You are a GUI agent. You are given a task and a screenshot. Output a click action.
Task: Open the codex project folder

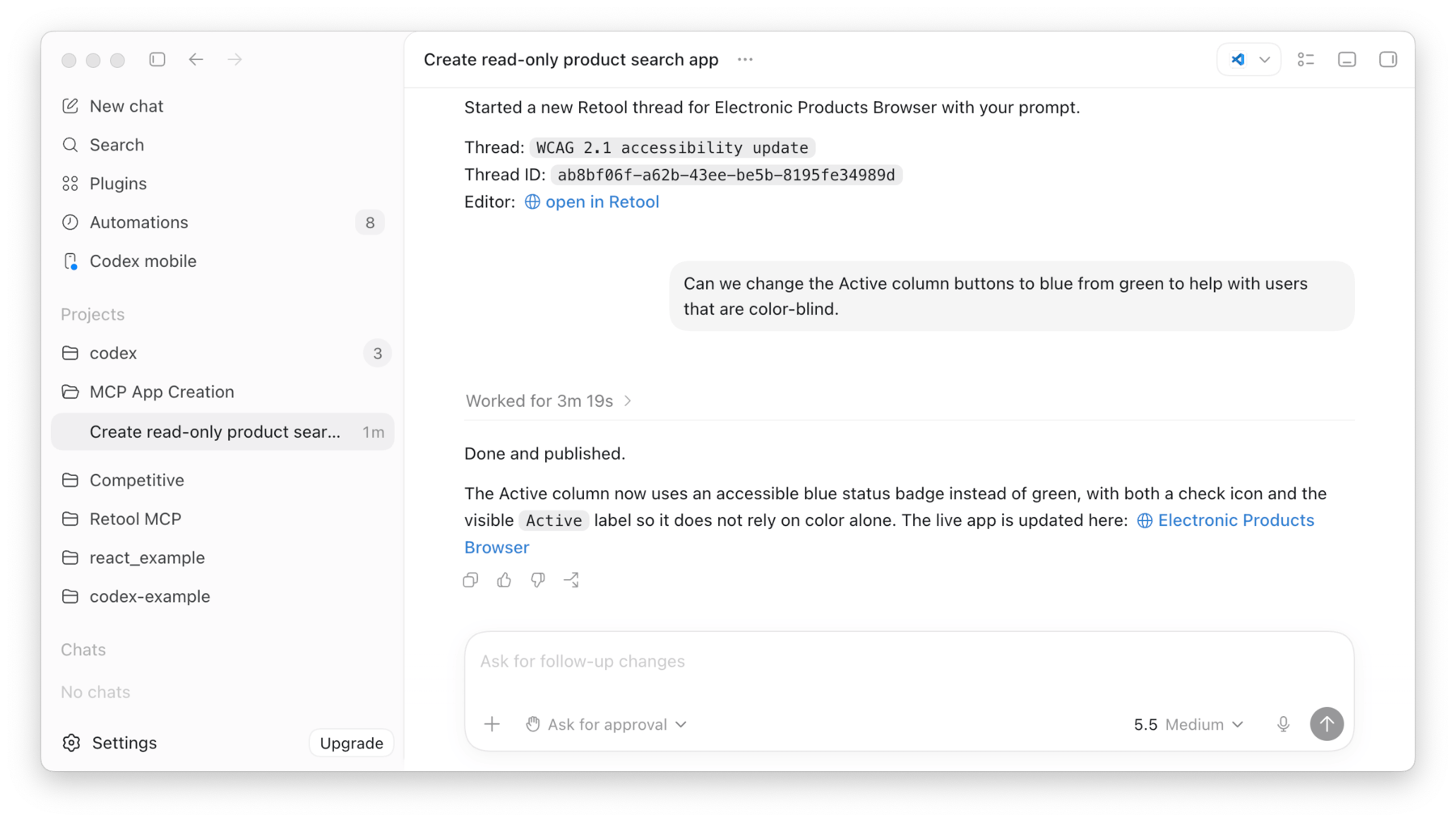coord(222,353)
